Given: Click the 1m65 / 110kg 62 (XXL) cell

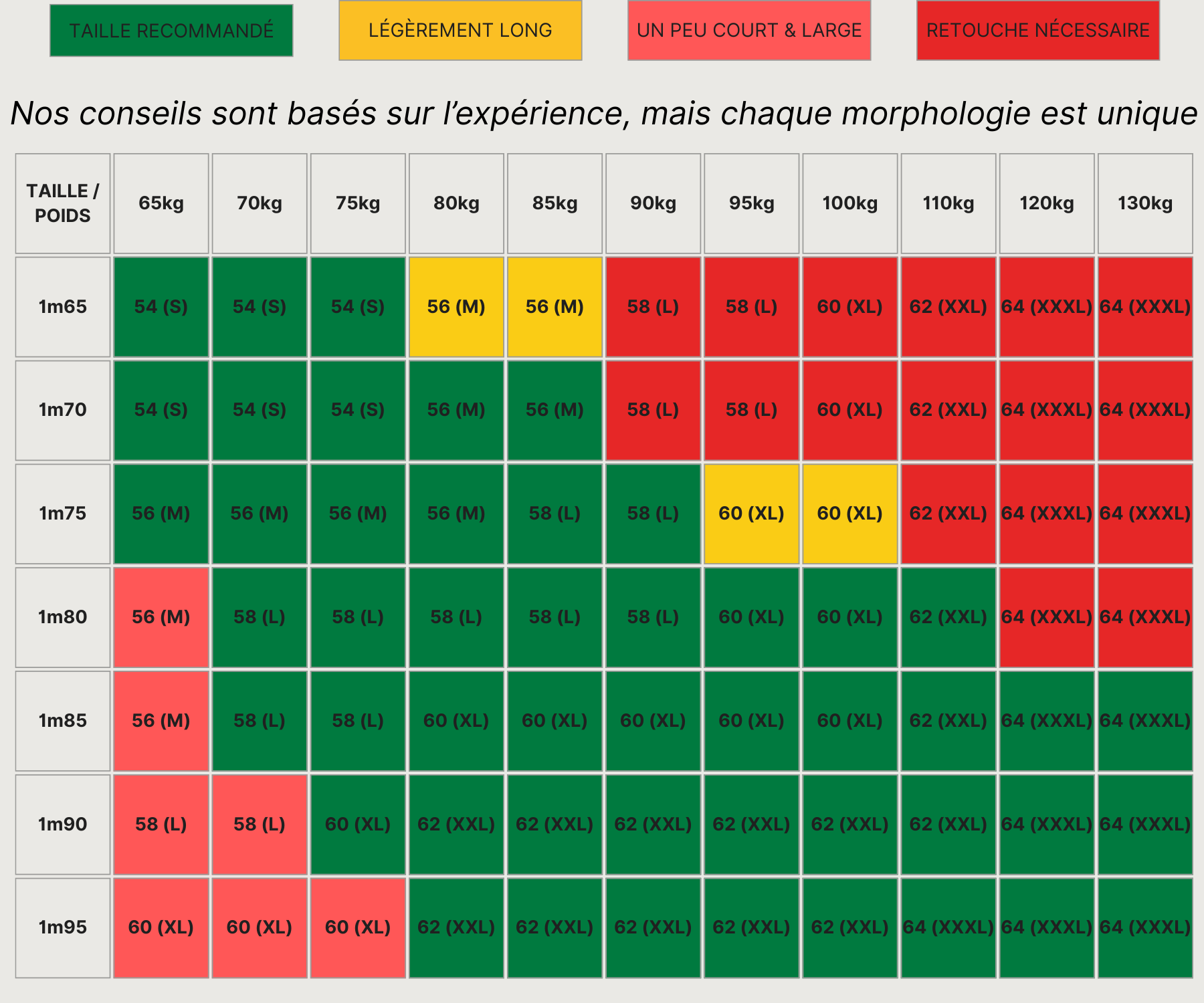Looking at the screenshot, I should click(x=948, y=307).
